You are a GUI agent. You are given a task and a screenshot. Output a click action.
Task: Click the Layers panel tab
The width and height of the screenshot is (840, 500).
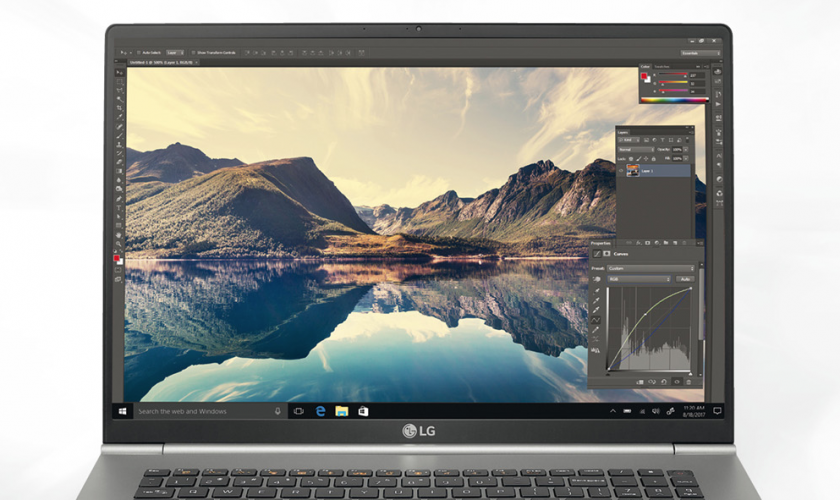point(623,132)
